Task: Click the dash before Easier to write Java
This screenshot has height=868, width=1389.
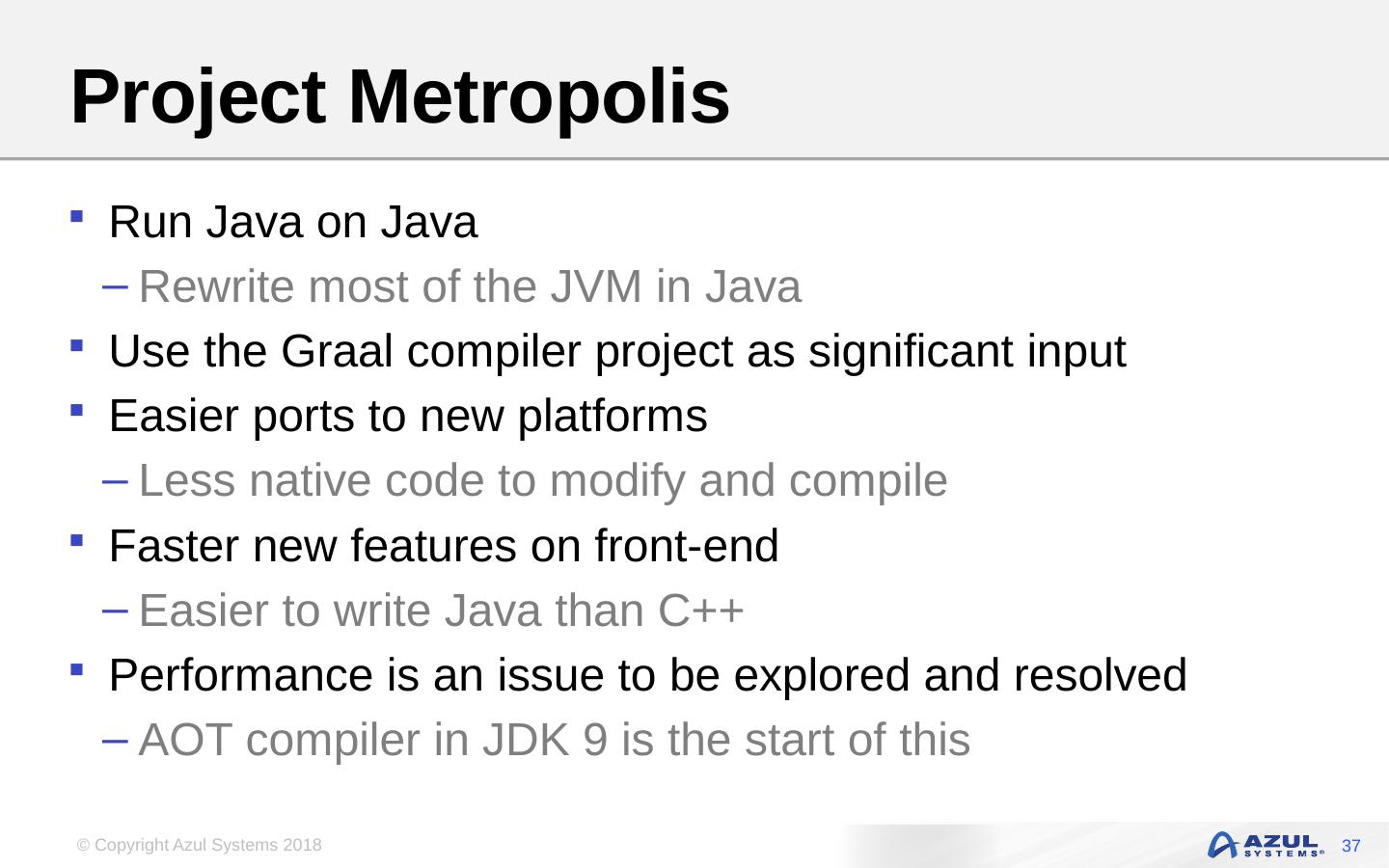Action: [x=113, y=610]
